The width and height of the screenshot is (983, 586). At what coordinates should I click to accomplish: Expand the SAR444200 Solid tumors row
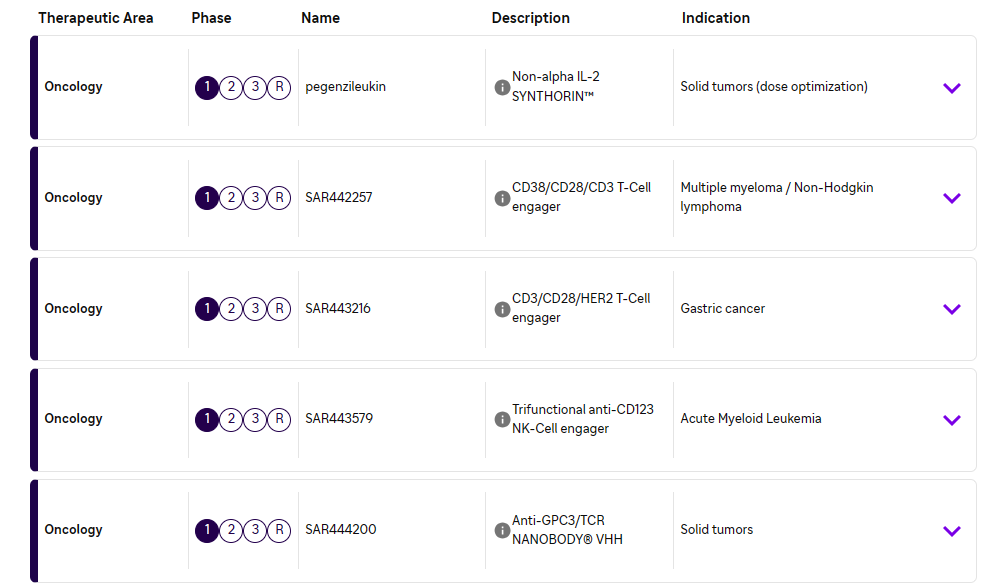coord(951,531)
